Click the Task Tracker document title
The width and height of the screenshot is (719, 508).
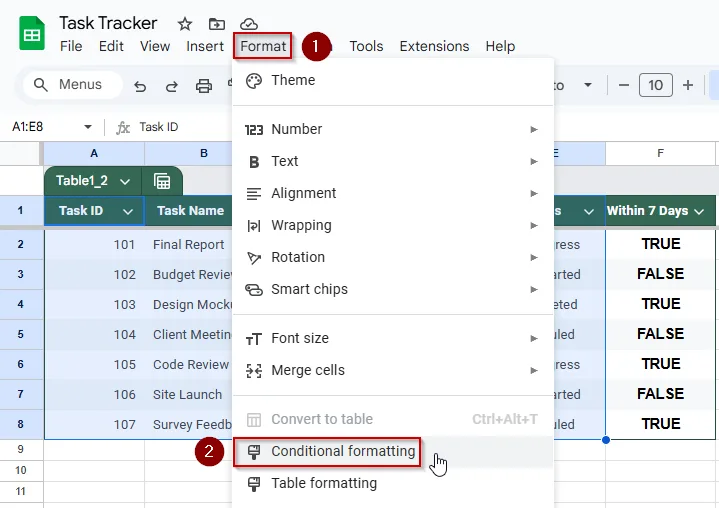tap(108, 23)
